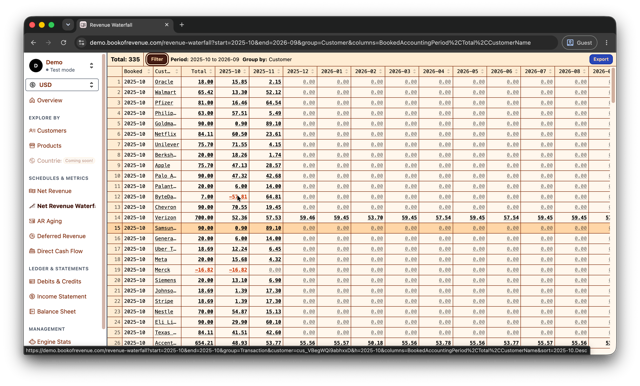
Task: Sort by the Total column header
Action: 198,71
